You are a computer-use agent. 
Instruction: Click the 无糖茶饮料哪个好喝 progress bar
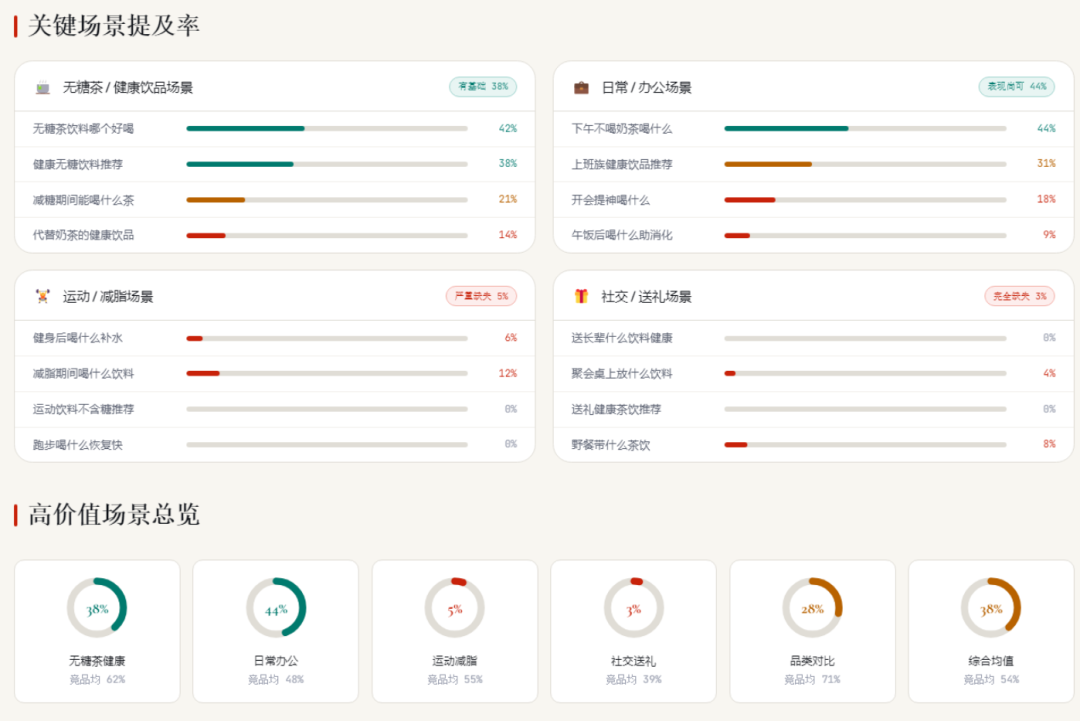click(x=326, y=128)
